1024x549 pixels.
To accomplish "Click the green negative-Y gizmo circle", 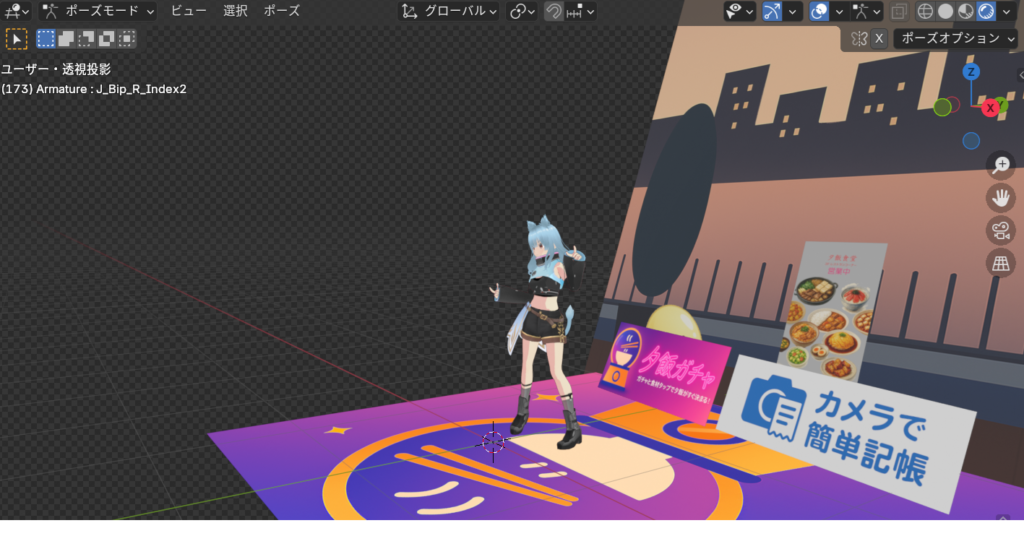I will coord(942,107).
